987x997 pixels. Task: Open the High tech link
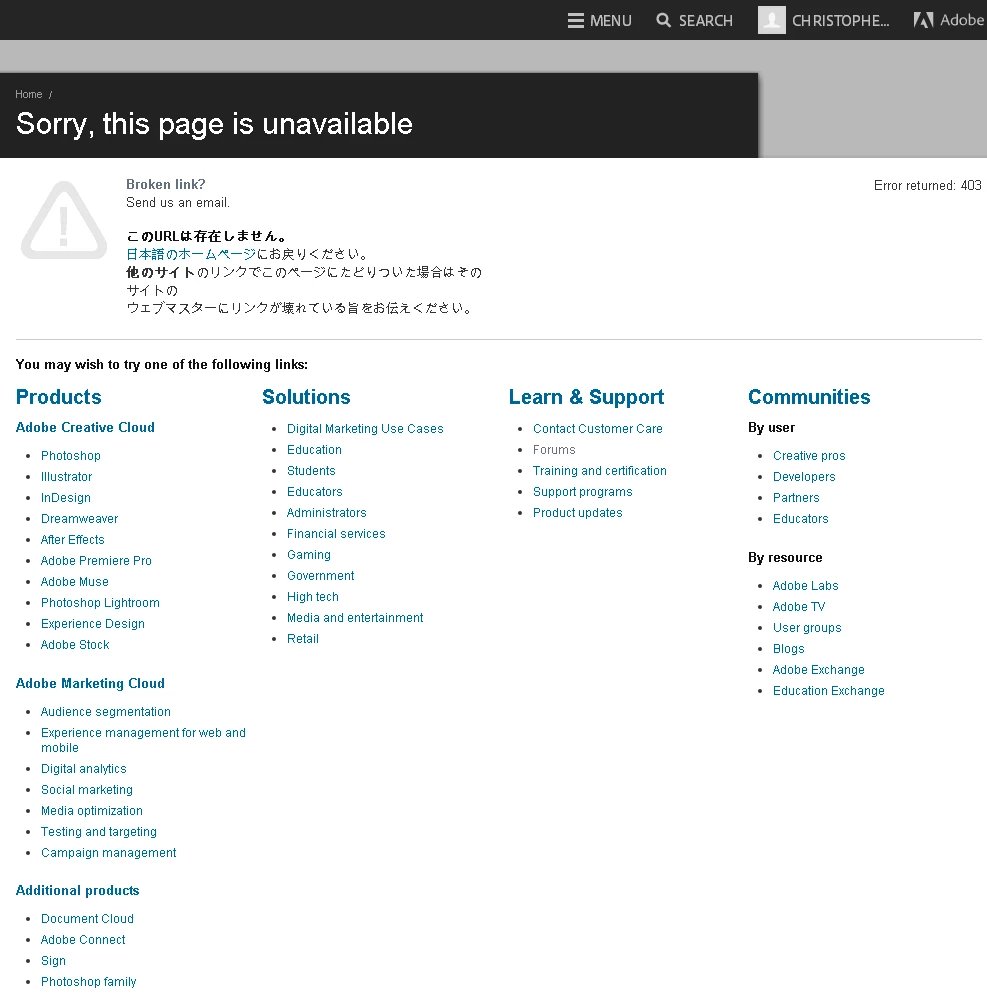[x=312, y=596]
